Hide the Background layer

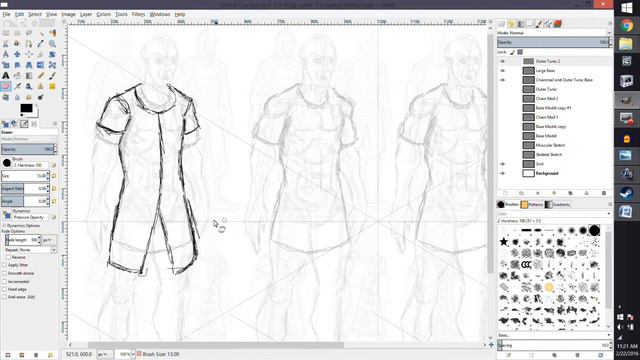502,173
